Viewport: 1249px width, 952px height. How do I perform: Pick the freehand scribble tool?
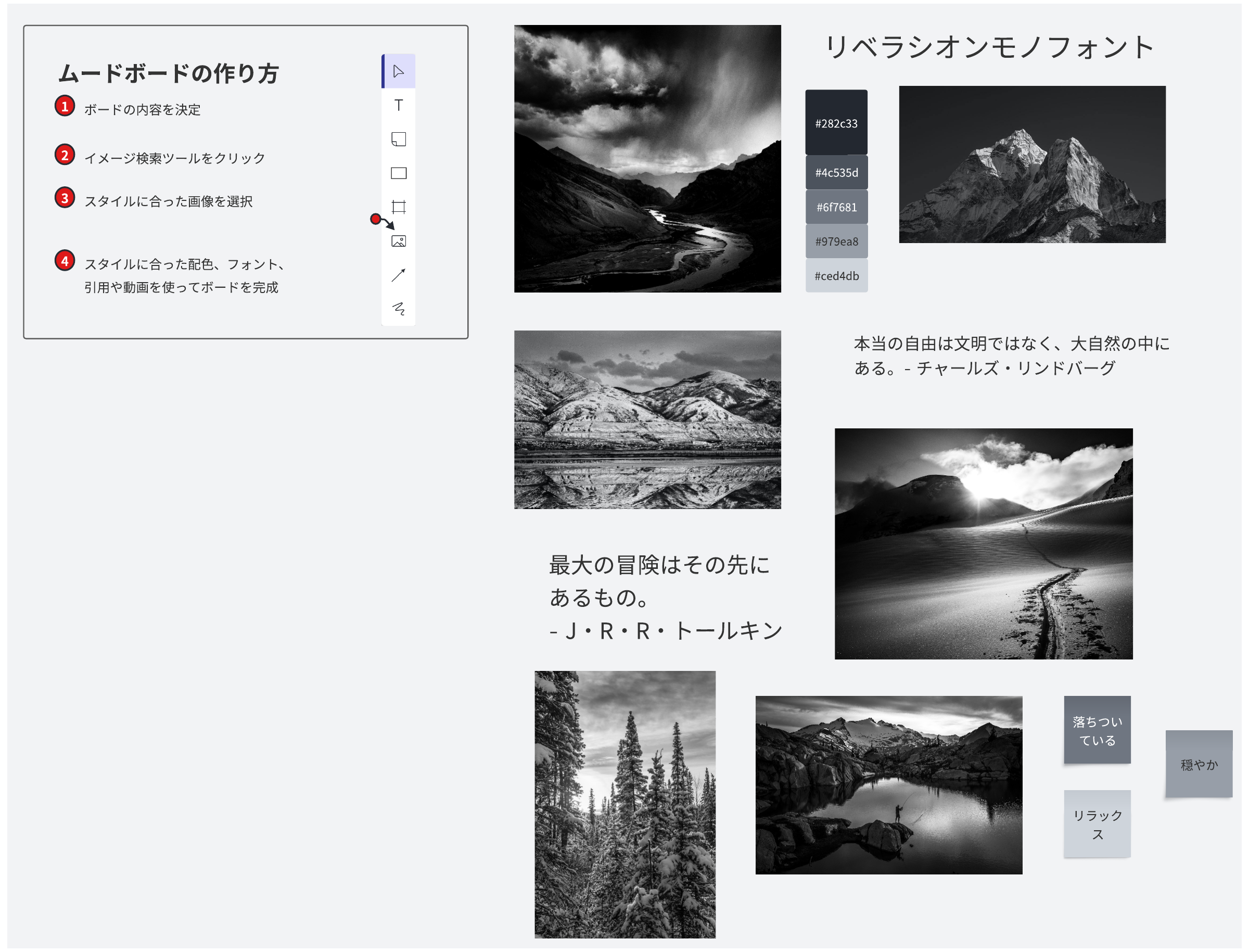tap(398, 309)
